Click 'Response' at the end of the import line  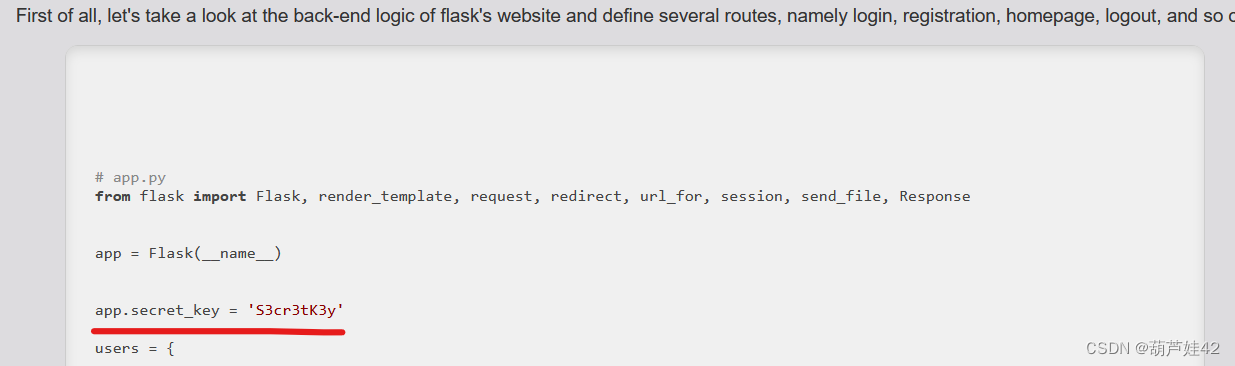(x=935, y=197)
